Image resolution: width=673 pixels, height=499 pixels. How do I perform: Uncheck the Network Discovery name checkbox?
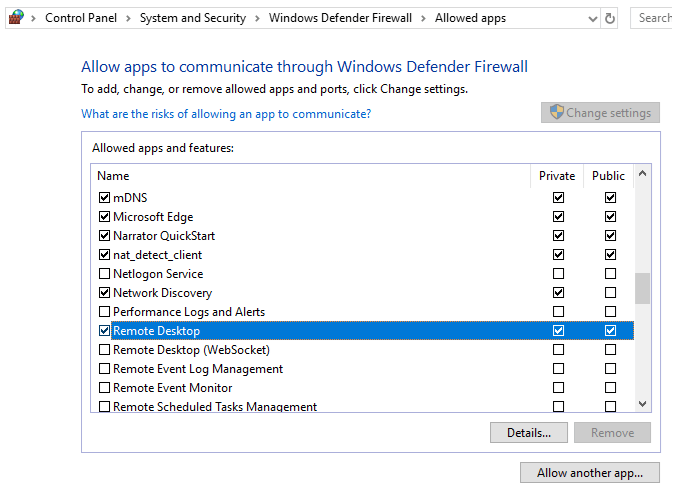[x=104, y=293]
